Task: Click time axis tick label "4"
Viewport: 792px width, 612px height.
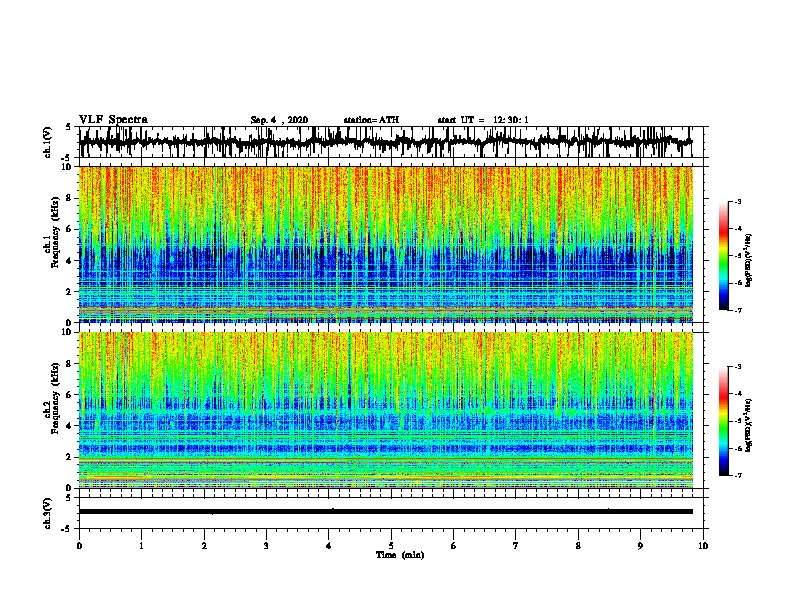Action: coord(329,546)
